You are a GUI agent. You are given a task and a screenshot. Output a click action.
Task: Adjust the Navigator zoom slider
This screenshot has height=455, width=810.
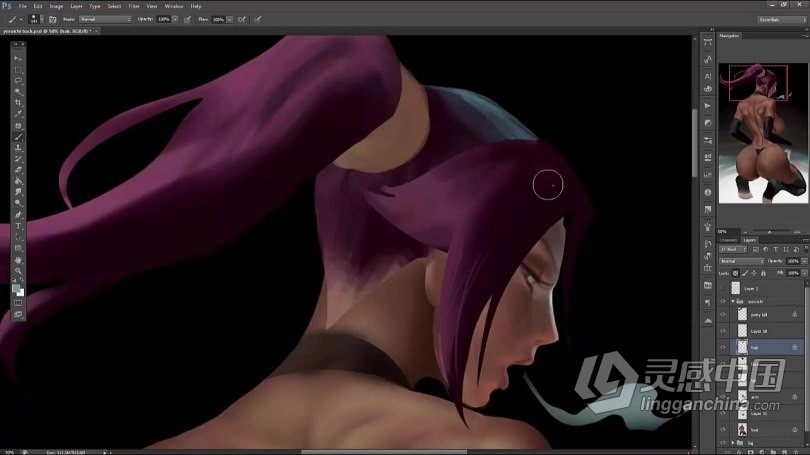(770, 231)
